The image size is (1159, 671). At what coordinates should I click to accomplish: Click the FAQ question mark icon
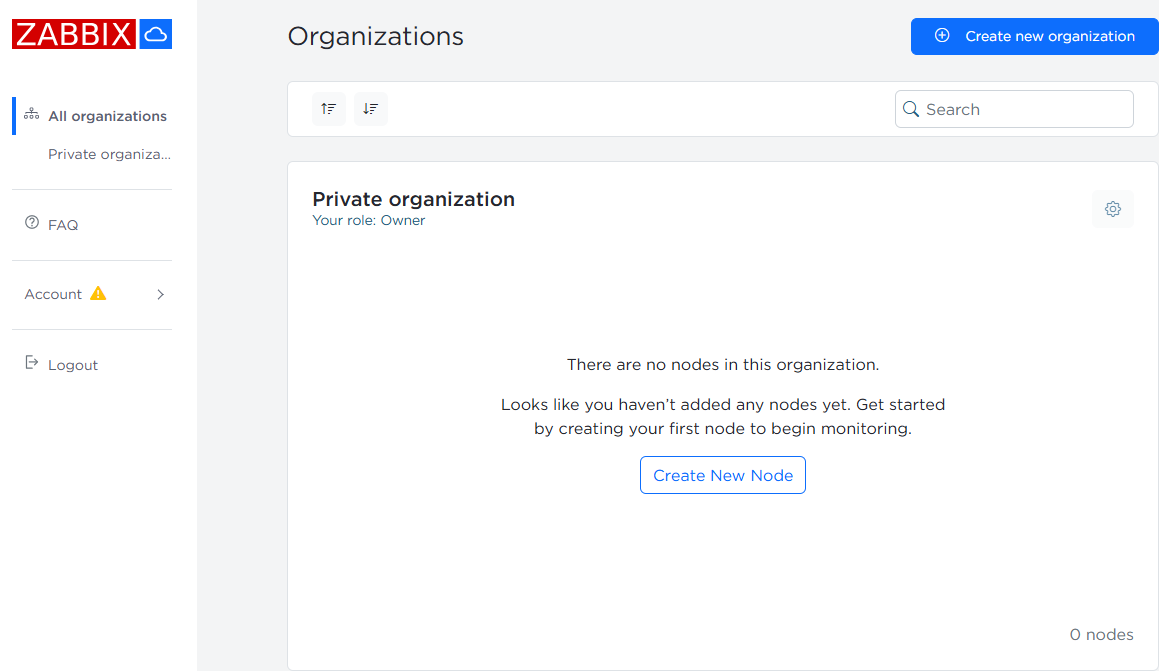[31, 223]
